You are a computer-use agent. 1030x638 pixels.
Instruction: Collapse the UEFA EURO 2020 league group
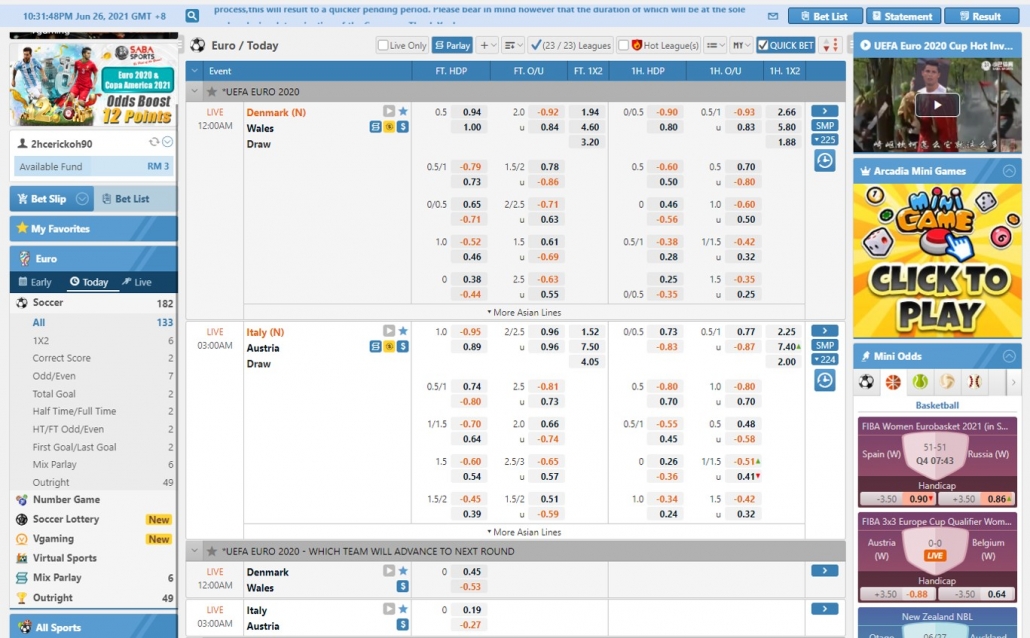click(194, 91)
